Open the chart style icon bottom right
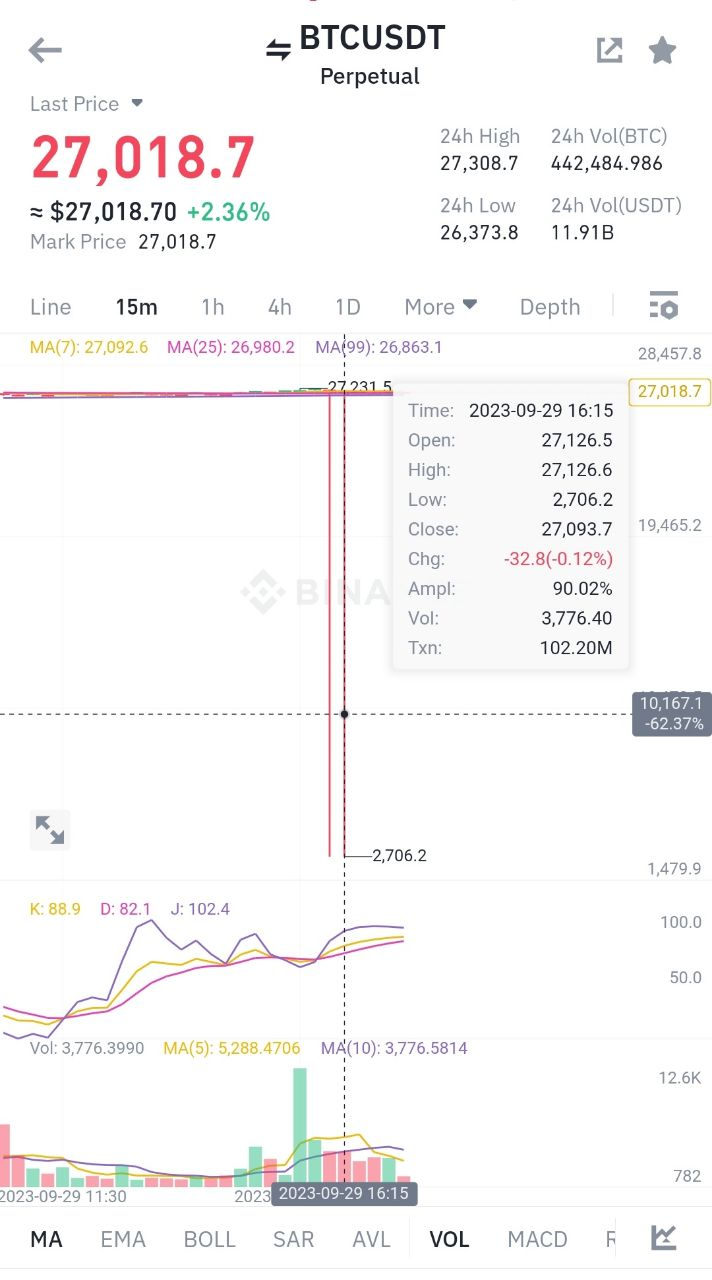 665,1238
